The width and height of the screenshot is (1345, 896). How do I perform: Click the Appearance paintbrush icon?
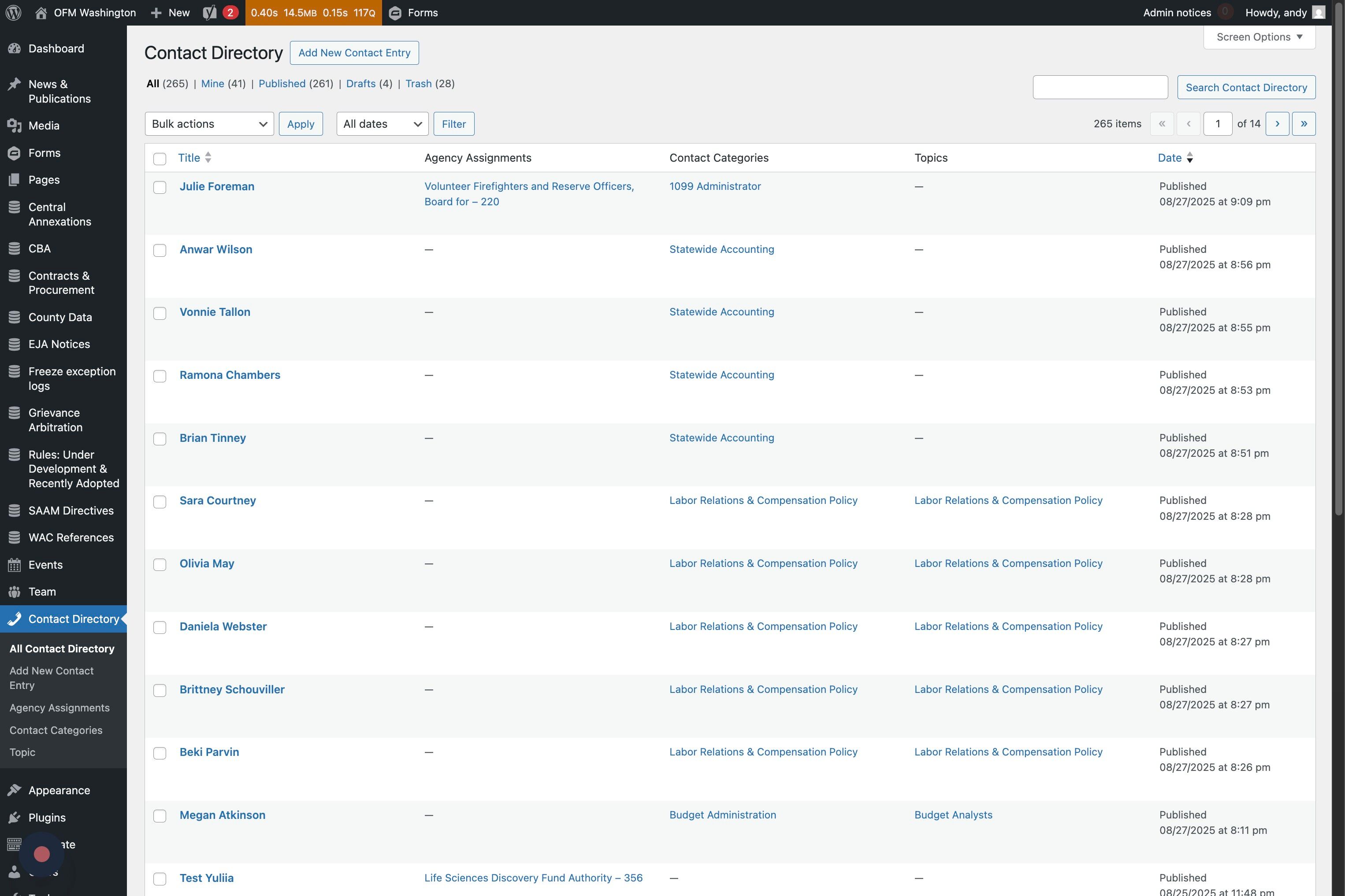(14, 790)
